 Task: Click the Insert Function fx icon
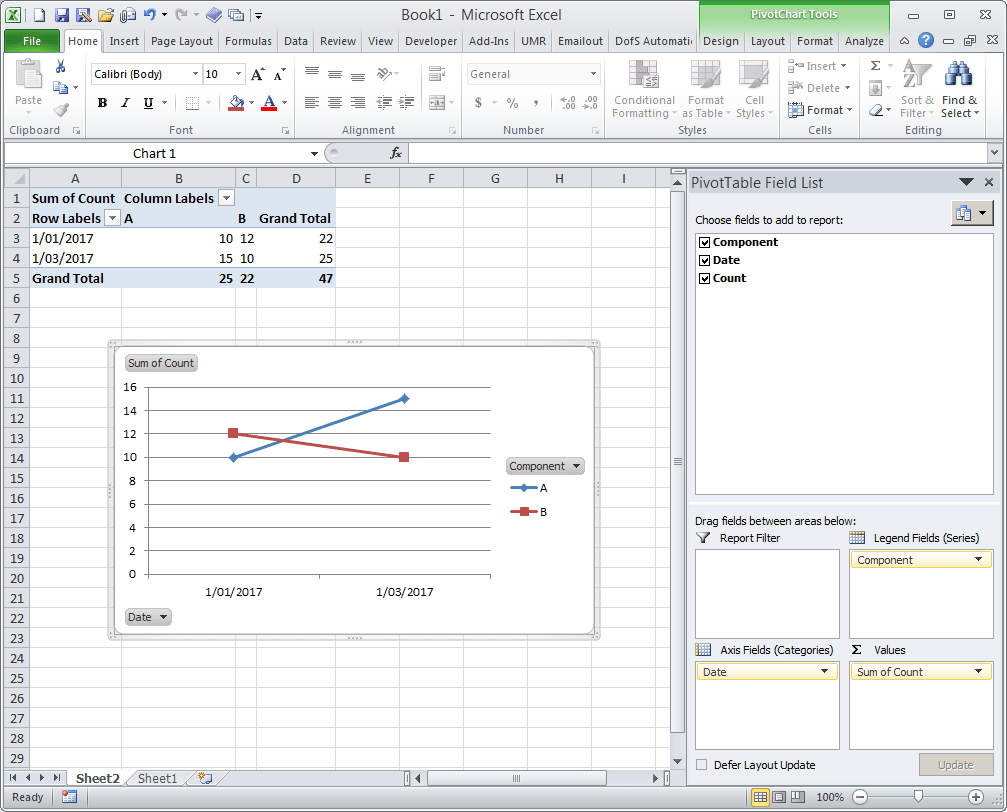pos(396,153)
